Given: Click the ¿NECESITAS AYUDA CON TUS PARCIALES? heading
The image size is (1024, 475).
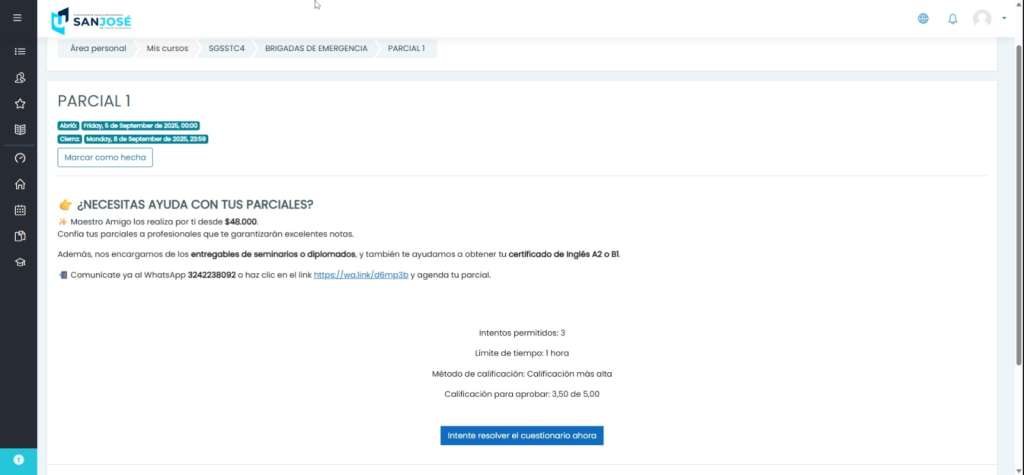Looking at the screenshot, I should [195, 205].
